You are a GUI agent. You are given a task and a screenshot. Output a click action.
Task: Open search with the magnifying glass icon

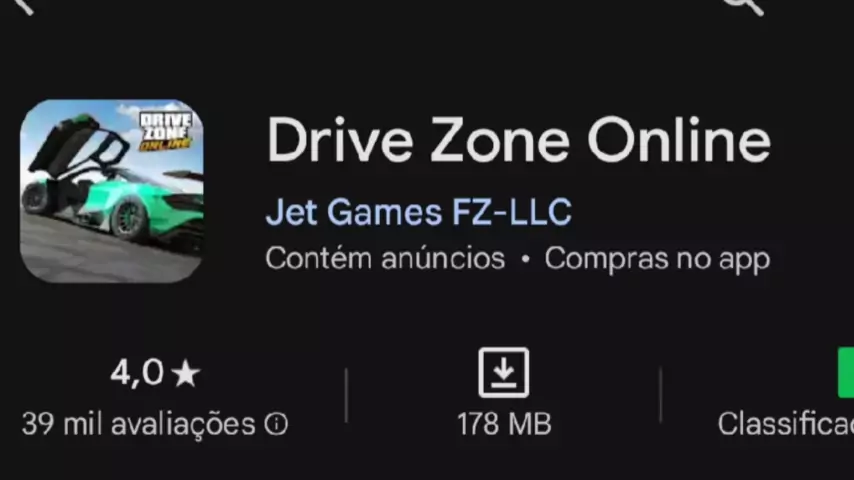point(743,5)
